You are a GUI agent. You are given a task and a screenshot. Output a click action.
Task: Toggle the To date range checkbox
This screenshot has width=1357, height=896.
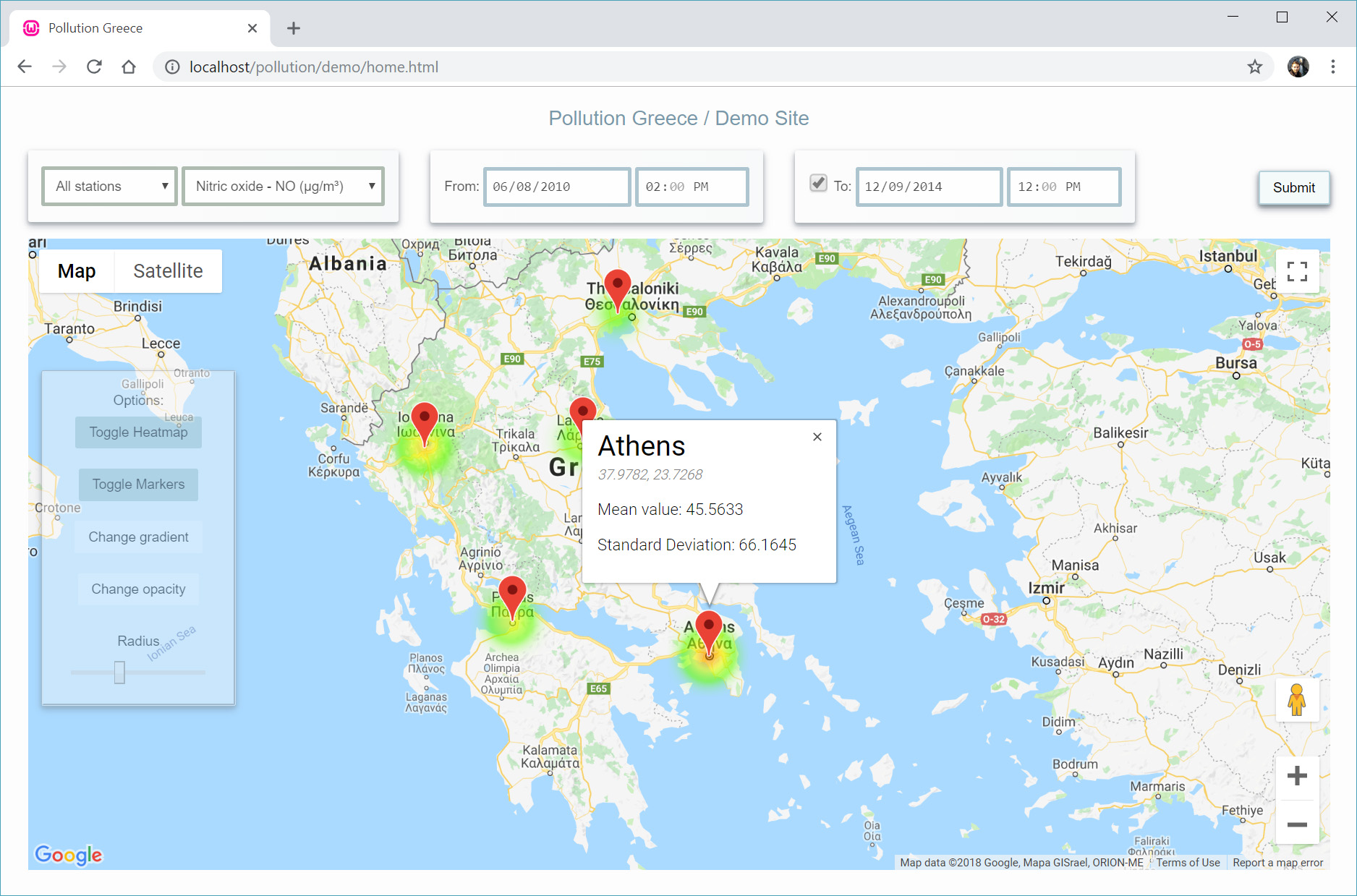[x=818, y=183]
